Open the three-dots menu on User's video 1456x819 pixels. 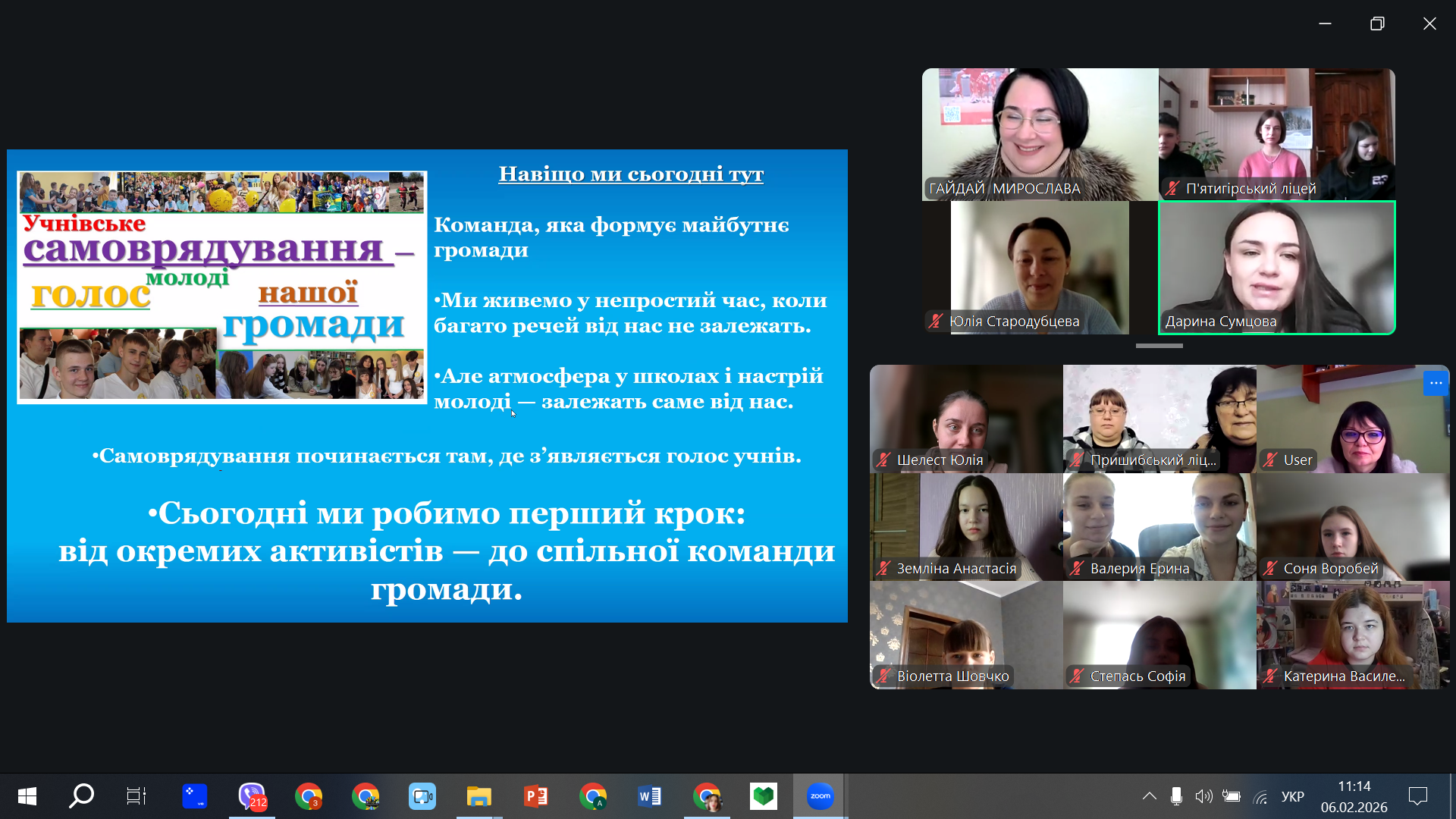click(1435, 383)
